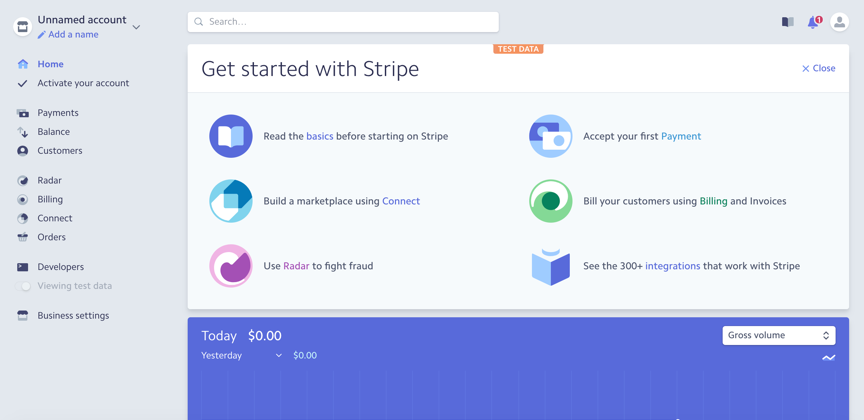This screenshot has width=864, height=420.
Task: Toggle the Viewing test data switch
Action: coord(23,286)
